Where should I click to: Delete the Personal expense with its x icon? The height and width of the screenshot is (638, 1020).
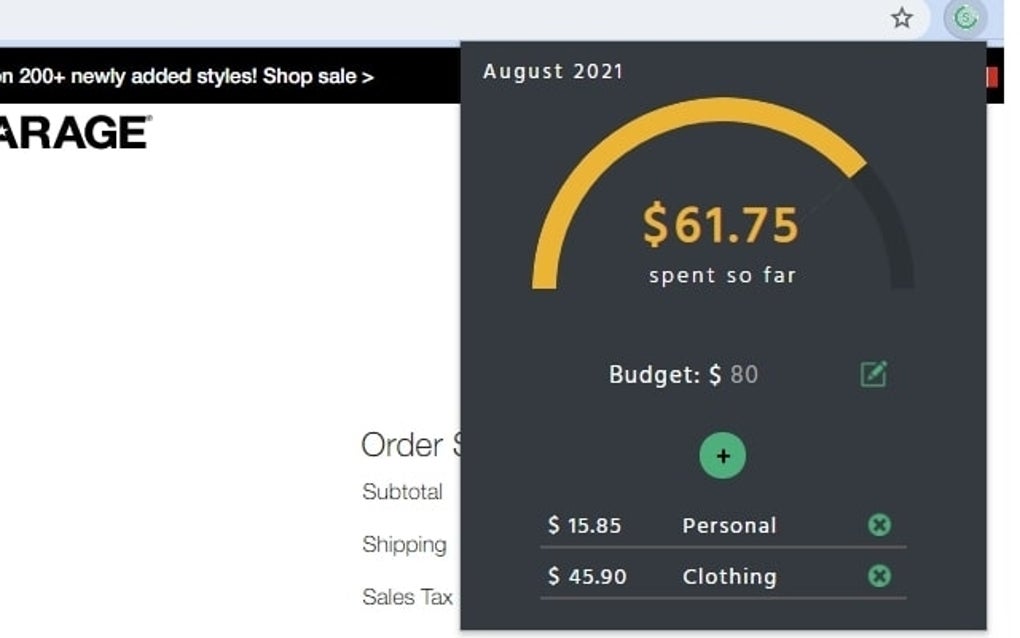click(877, 524)
